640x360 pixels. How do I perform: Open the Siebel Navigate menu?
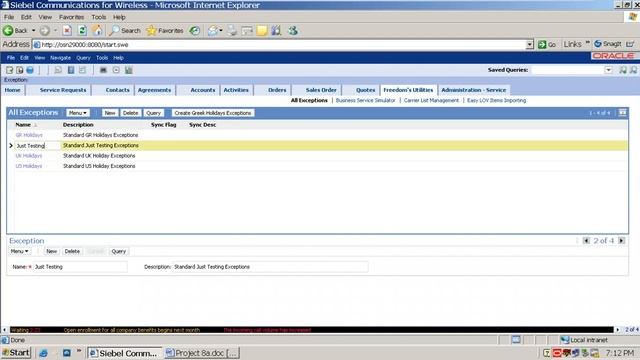(60, 58)
